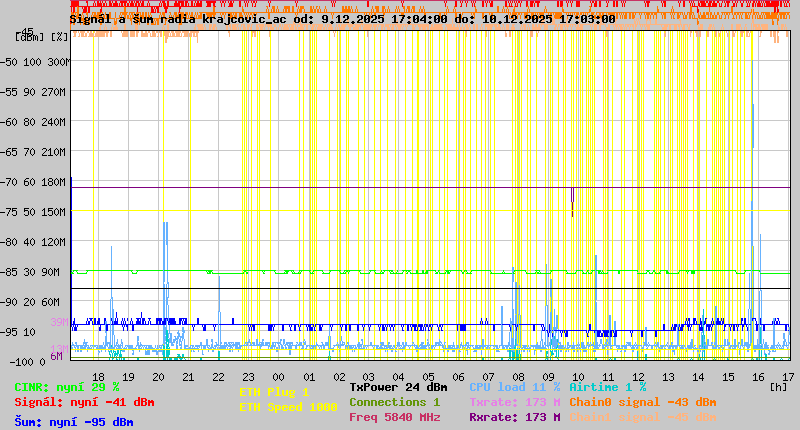The height and width of the screenshot is (430, 800).
Task: Click the Txrate 173 M label
Action: pyautogui.click(x=515, y=402)
